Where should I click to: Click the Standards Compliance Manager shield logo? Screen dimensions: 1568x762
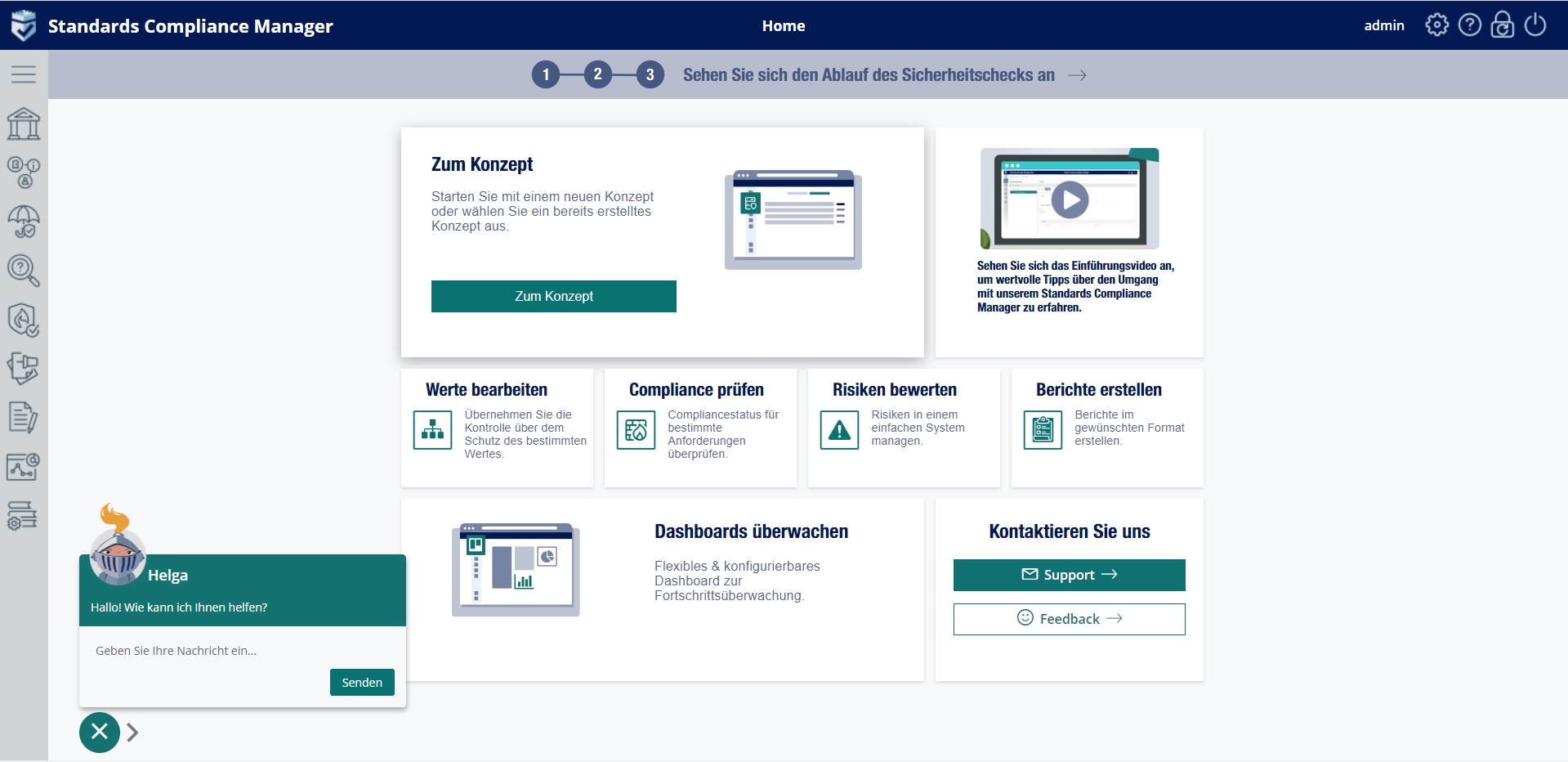tap(24, 25)
